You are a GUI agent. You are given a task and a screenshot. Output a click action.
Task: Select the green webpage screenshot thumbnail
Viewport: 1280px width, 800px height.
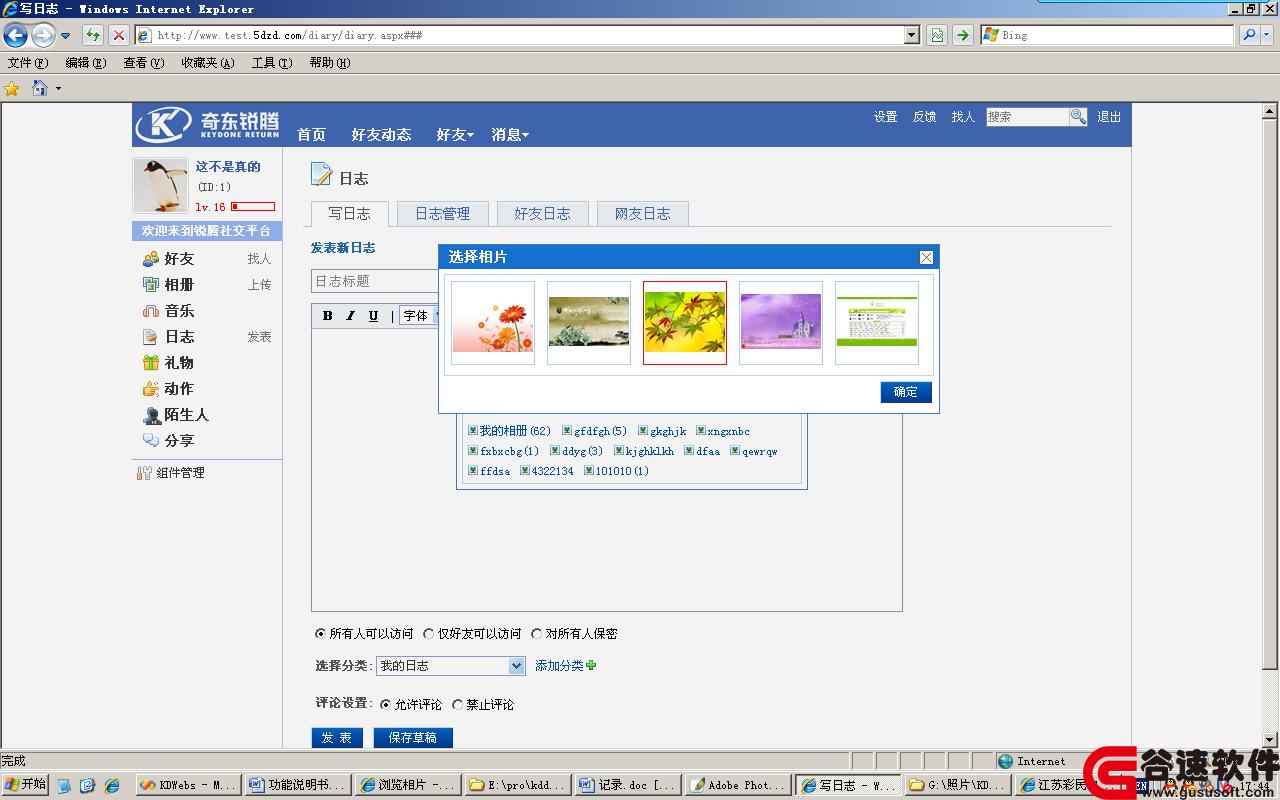coord(877,323)
